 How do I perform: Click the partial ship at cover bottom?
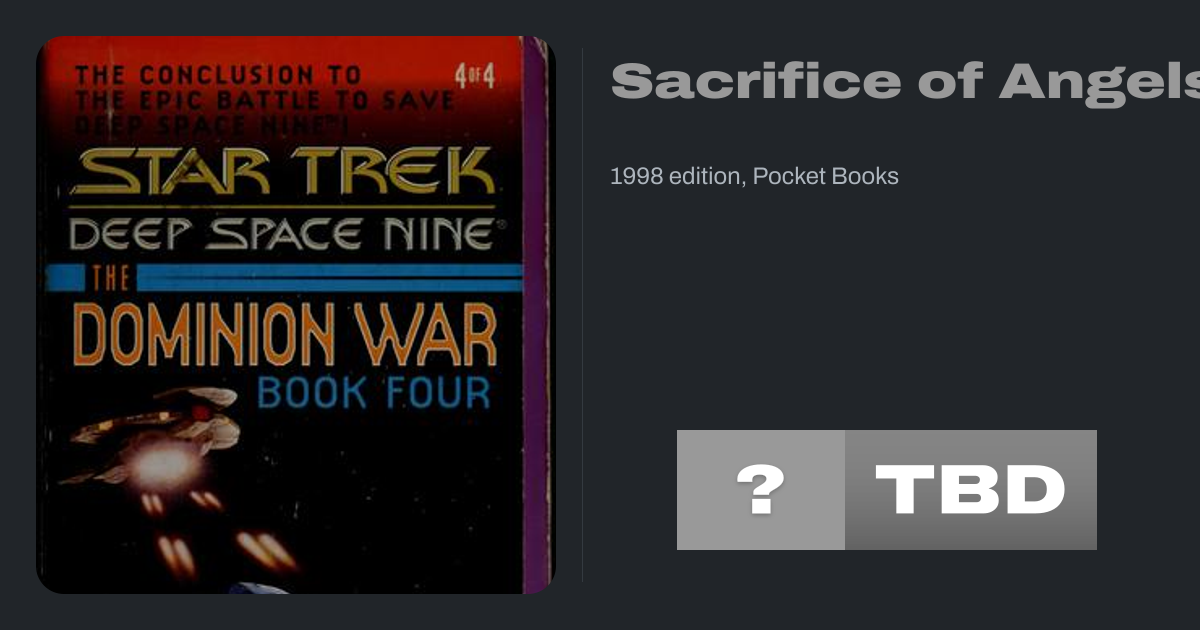pos(258,588)
